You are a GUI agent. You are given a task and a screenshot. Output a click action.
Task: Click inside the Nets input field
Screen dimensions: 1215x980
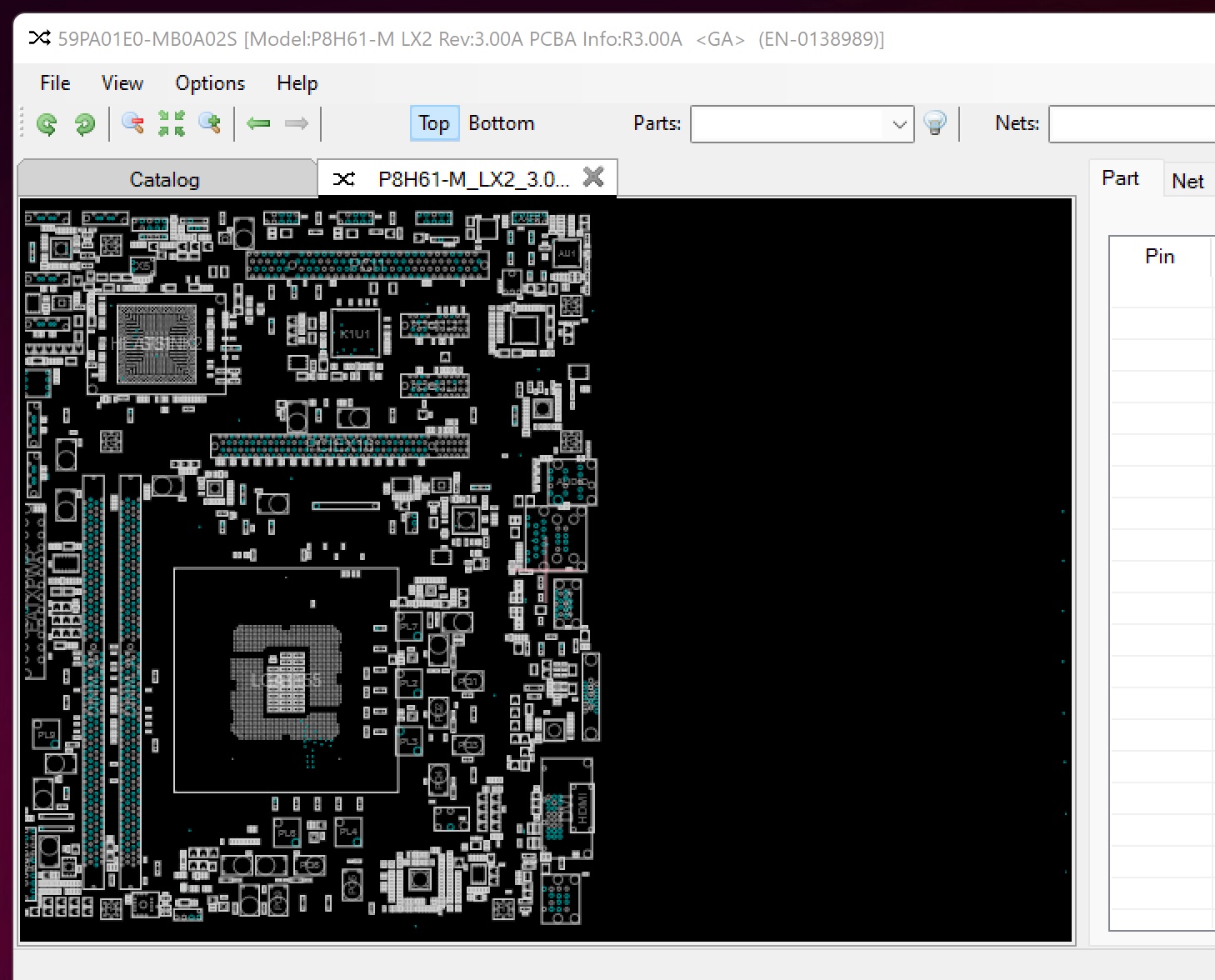click(1131, 124)
